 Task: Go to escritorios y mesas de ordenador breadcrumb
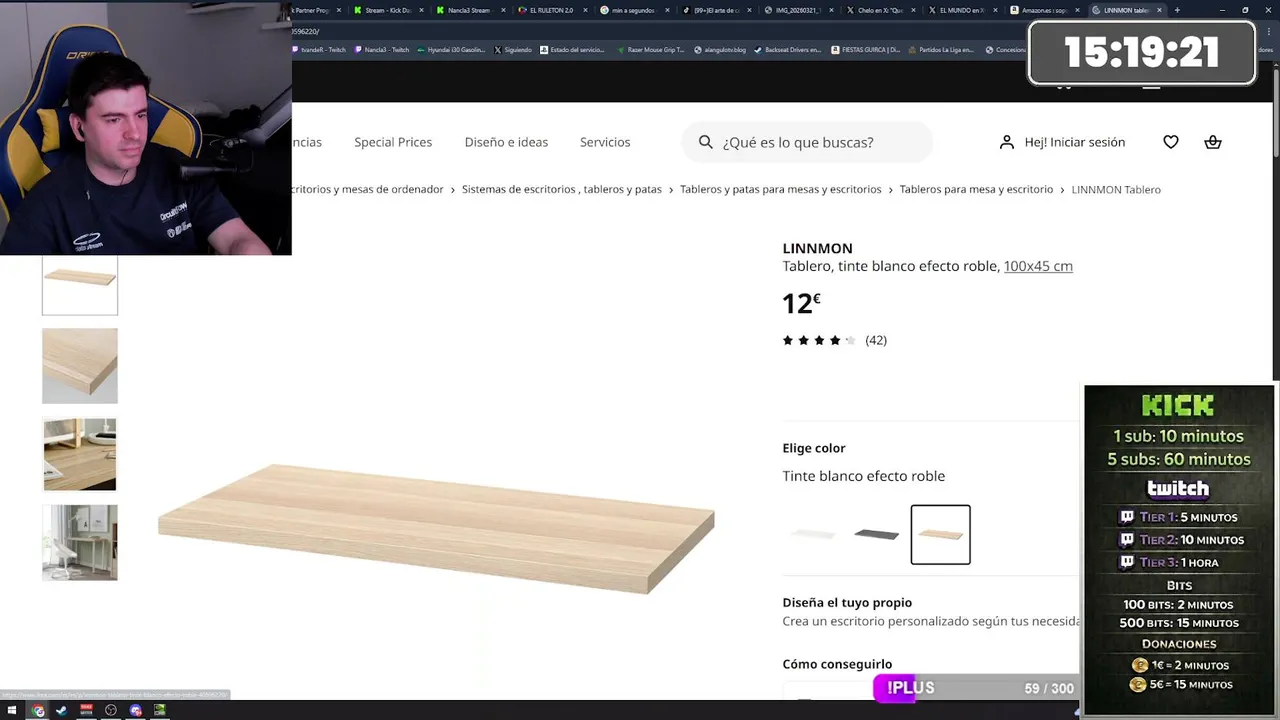(x=367, y=189)
